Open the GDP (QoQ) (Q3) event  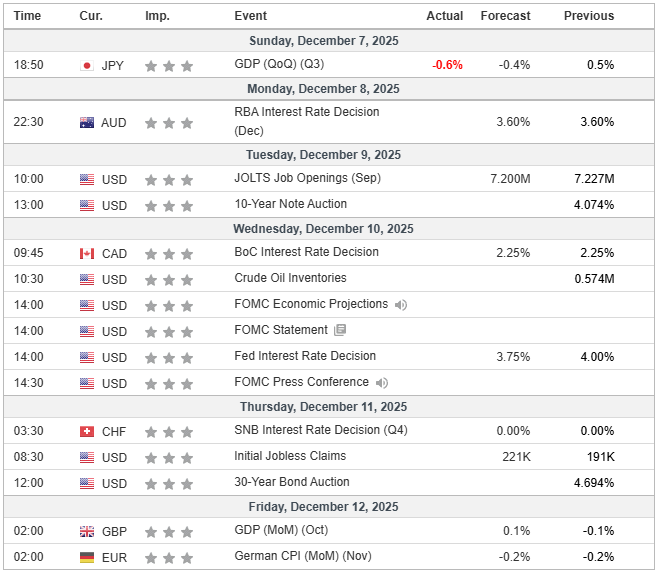[x=279, y=64]
